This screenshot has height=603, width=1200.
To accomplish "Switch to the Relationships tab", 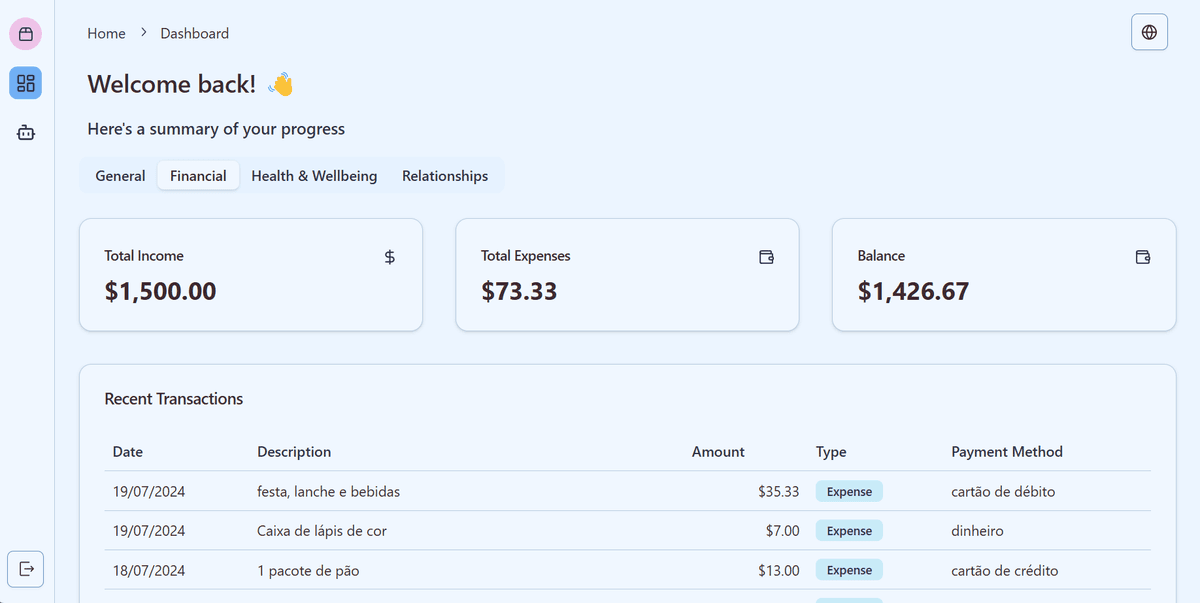I will (x=445, y=175).
